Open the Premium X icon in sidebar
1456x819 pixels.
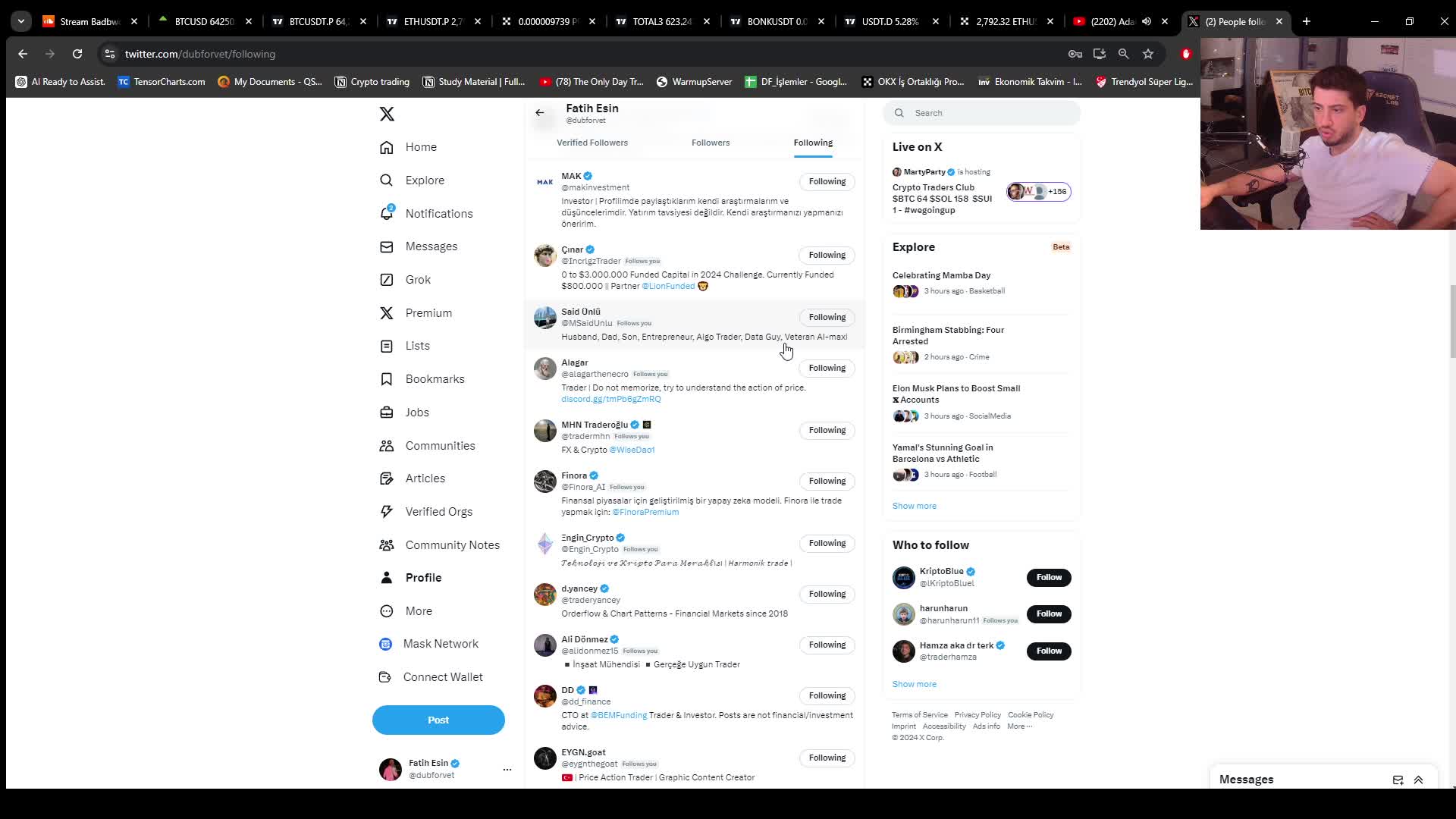387,312
